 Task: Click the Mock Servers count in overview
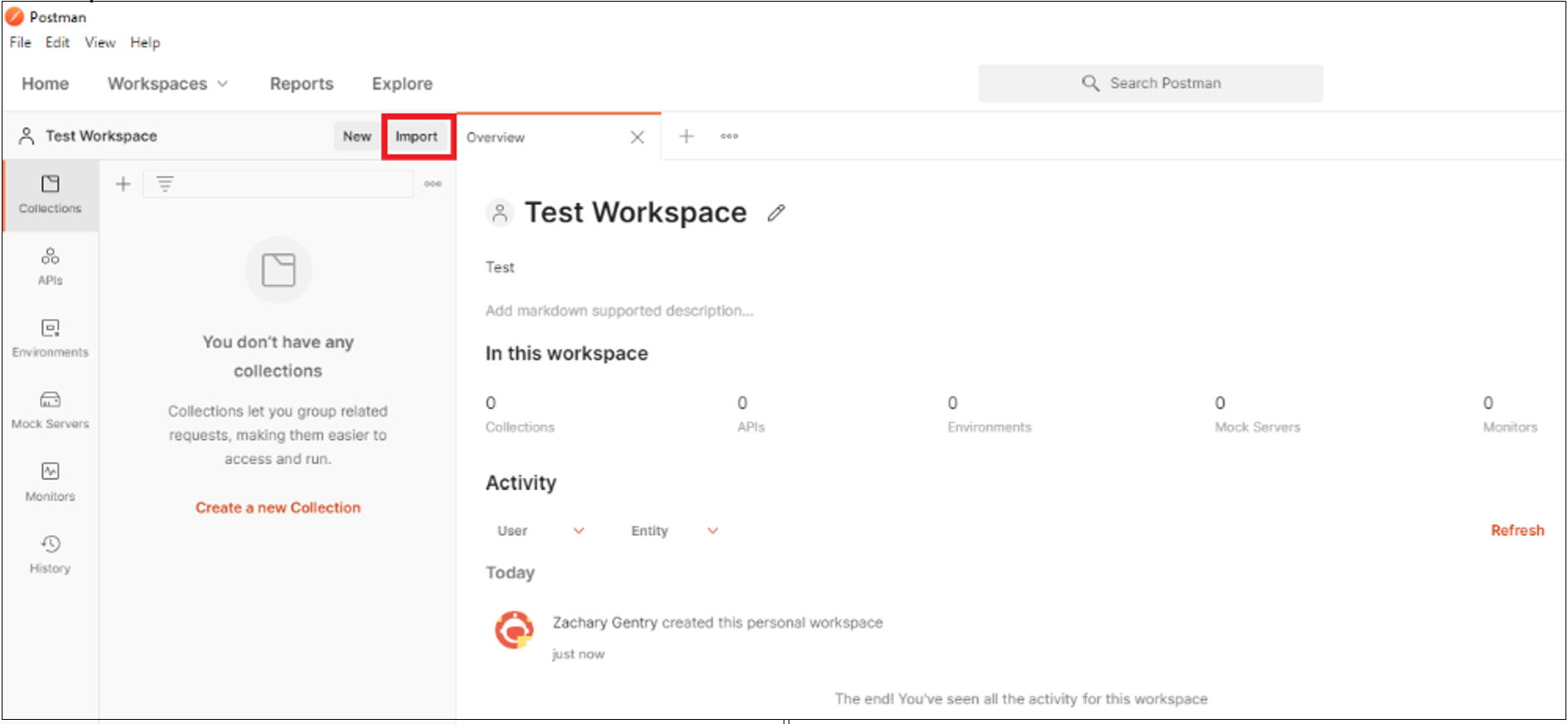point(1257,414)
